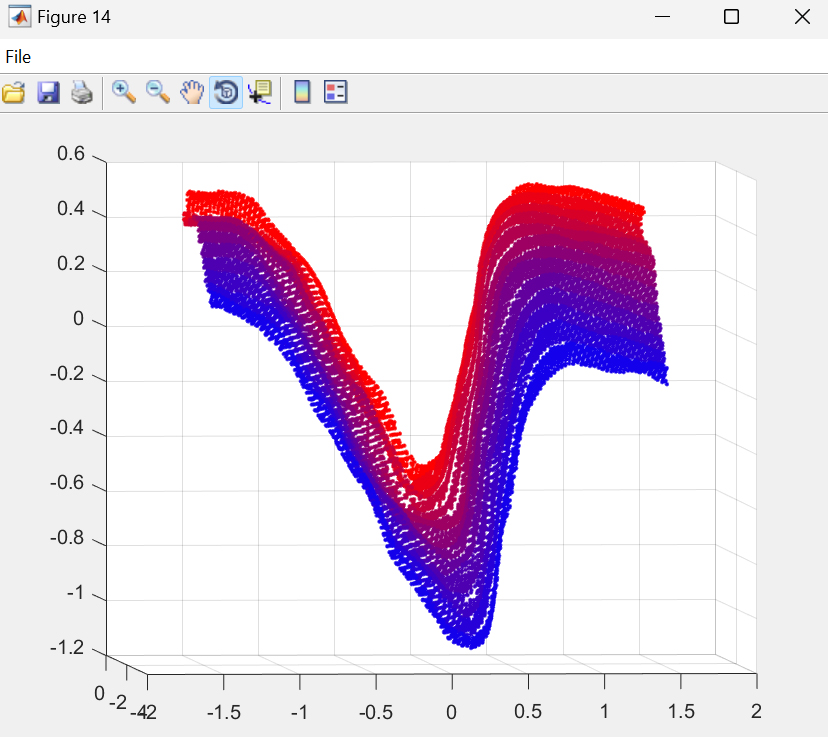Viewport: 828px width, 737px height.
Task: Maximize the Figure 14 window
Action: click(x=731, y=17)
